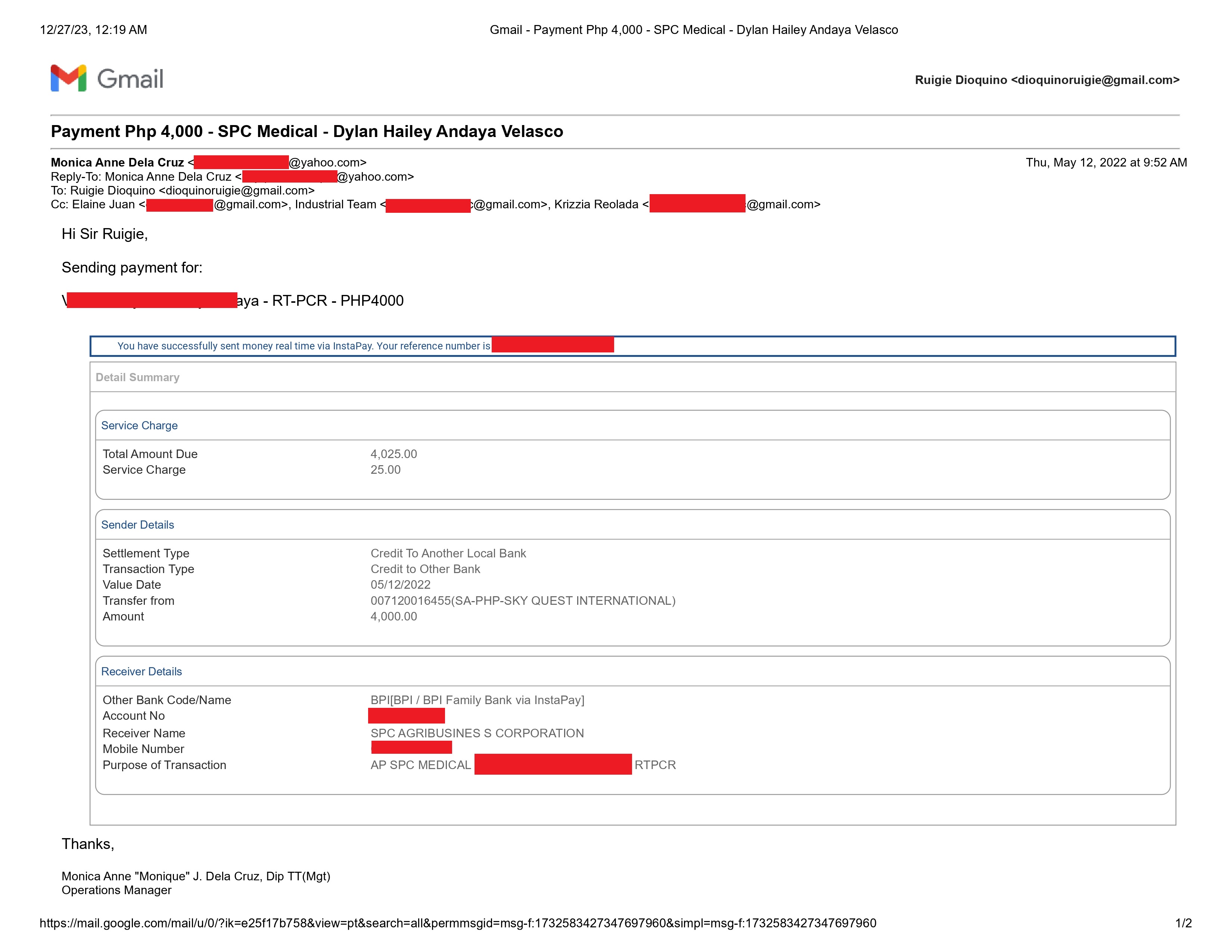This screenshot has height=952, width=1232.
Task: Click Cc recipient Industrial Team
Action: click(335, 204)
